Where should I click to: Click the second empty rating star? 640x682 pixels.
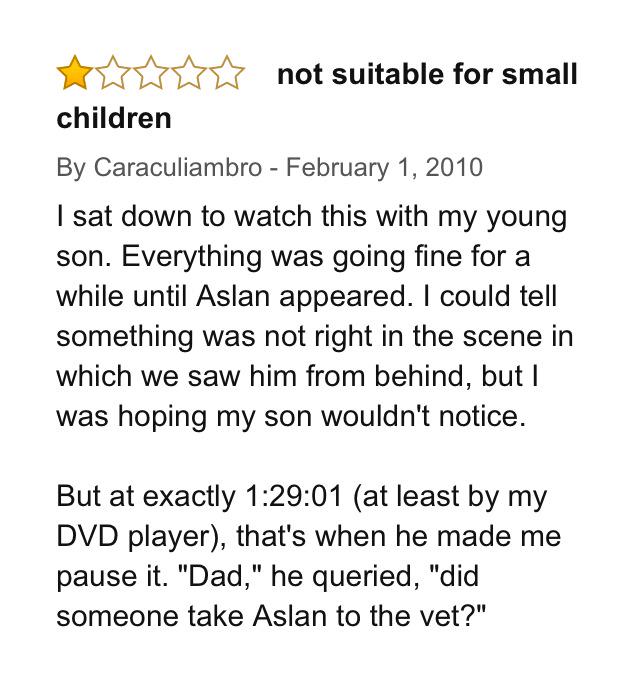point(113,73)
